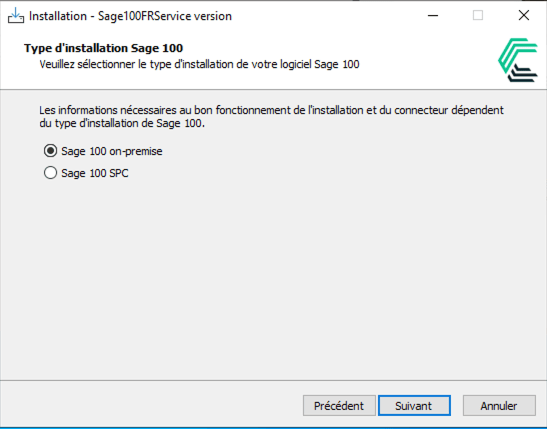Choose the Sage 100 SPC radio button
The height and width of the screenshot is (429, 547).
[51, 173]
